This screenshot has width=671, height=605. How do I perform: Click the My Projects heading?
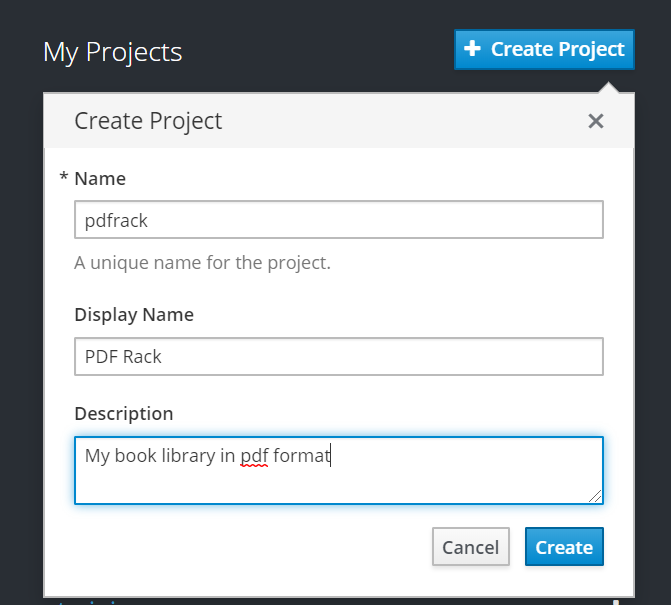112,52
